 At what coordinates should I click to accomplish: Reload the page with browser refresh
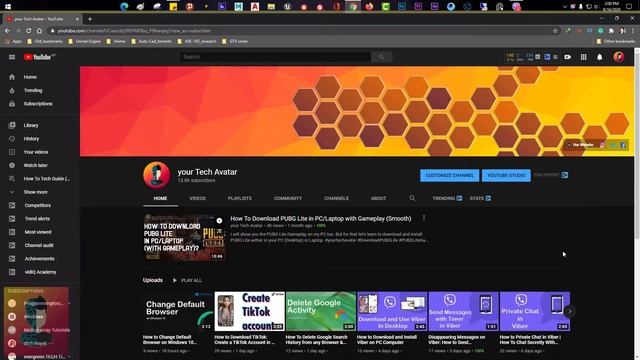(x=29, y=31)
